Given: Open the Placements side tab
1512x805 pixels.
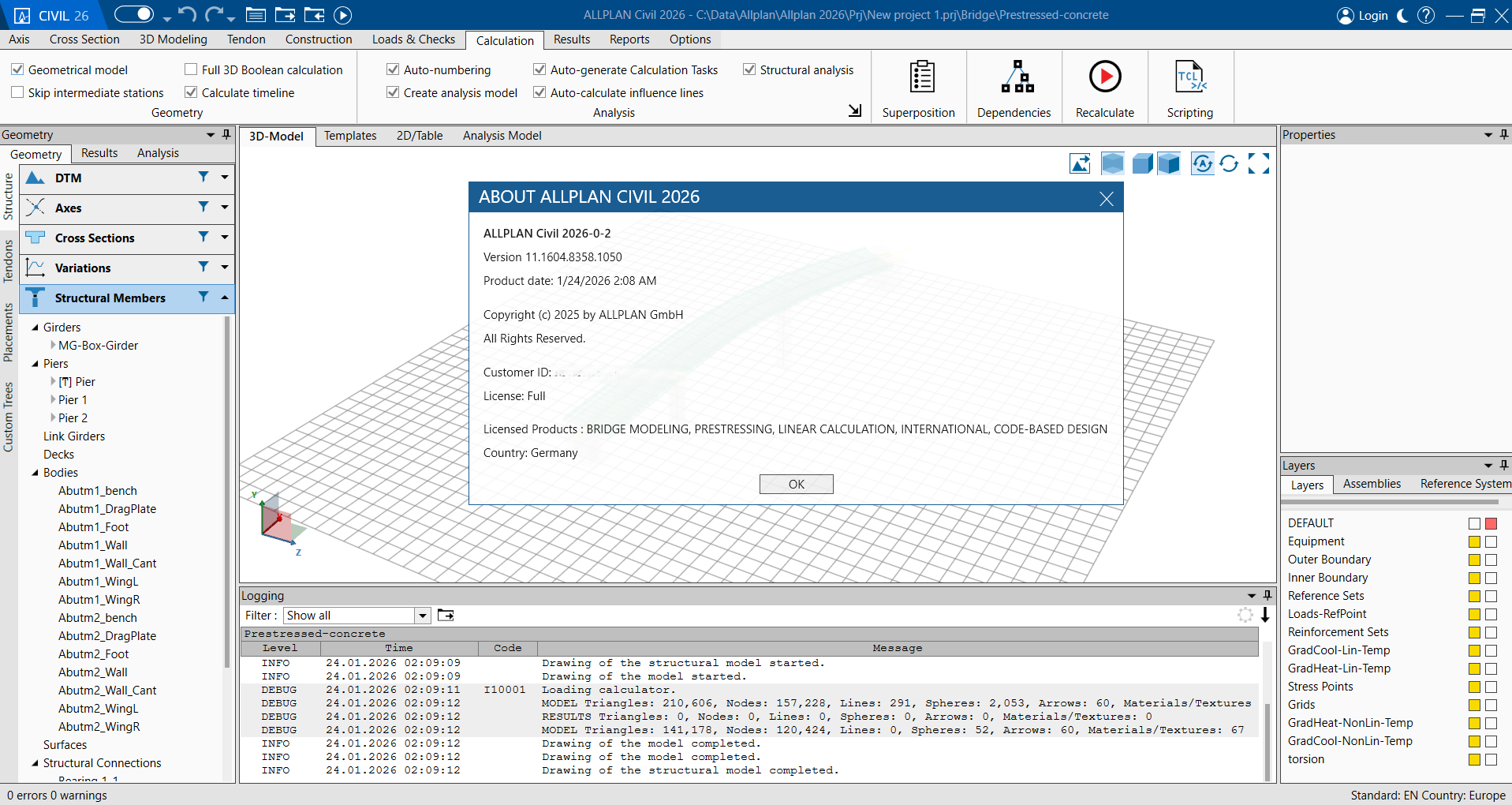Looking at the screenshot, I should click(9, 332).
